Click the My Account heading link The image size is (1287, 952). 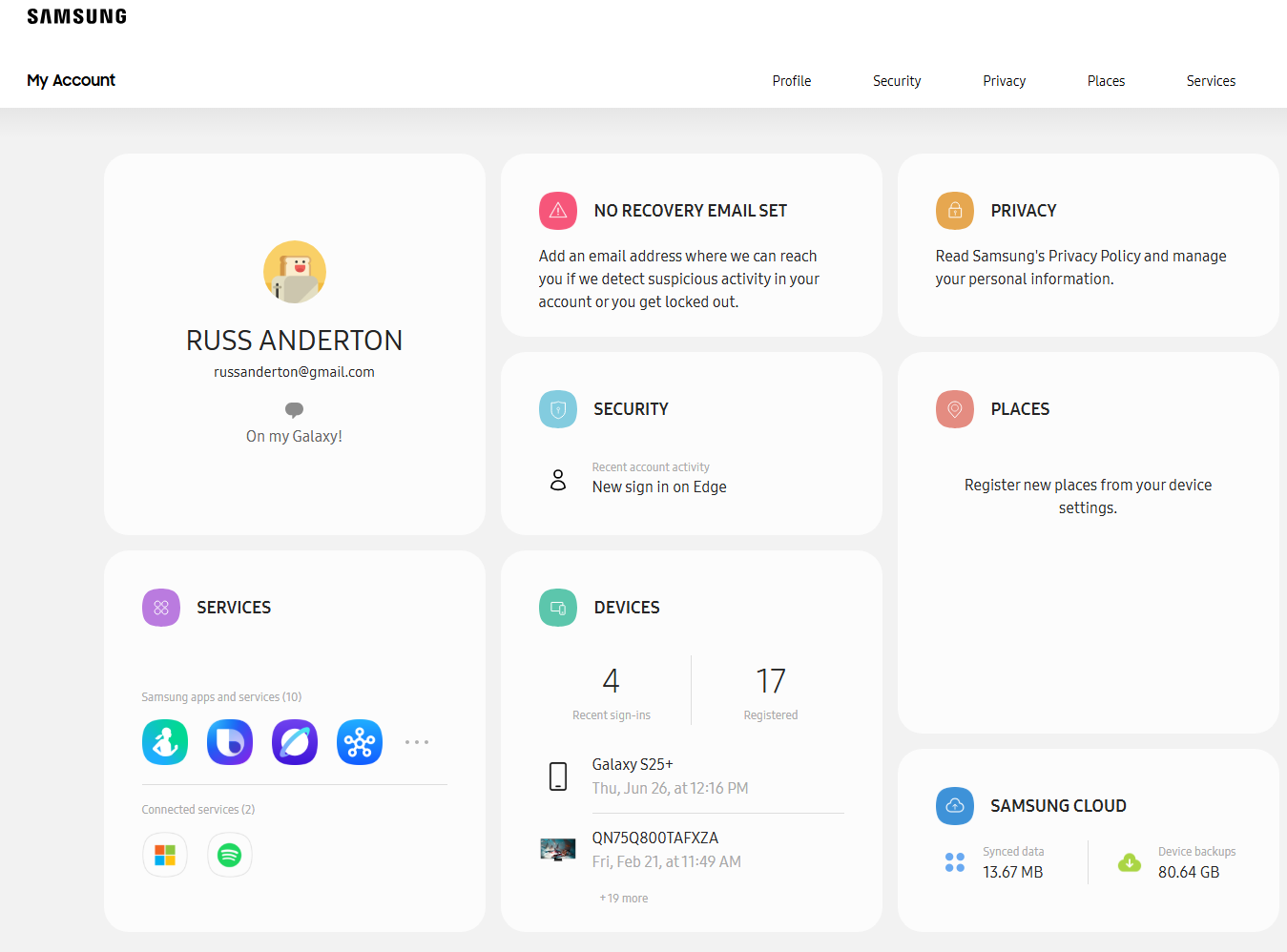click(x=72, y=80)
